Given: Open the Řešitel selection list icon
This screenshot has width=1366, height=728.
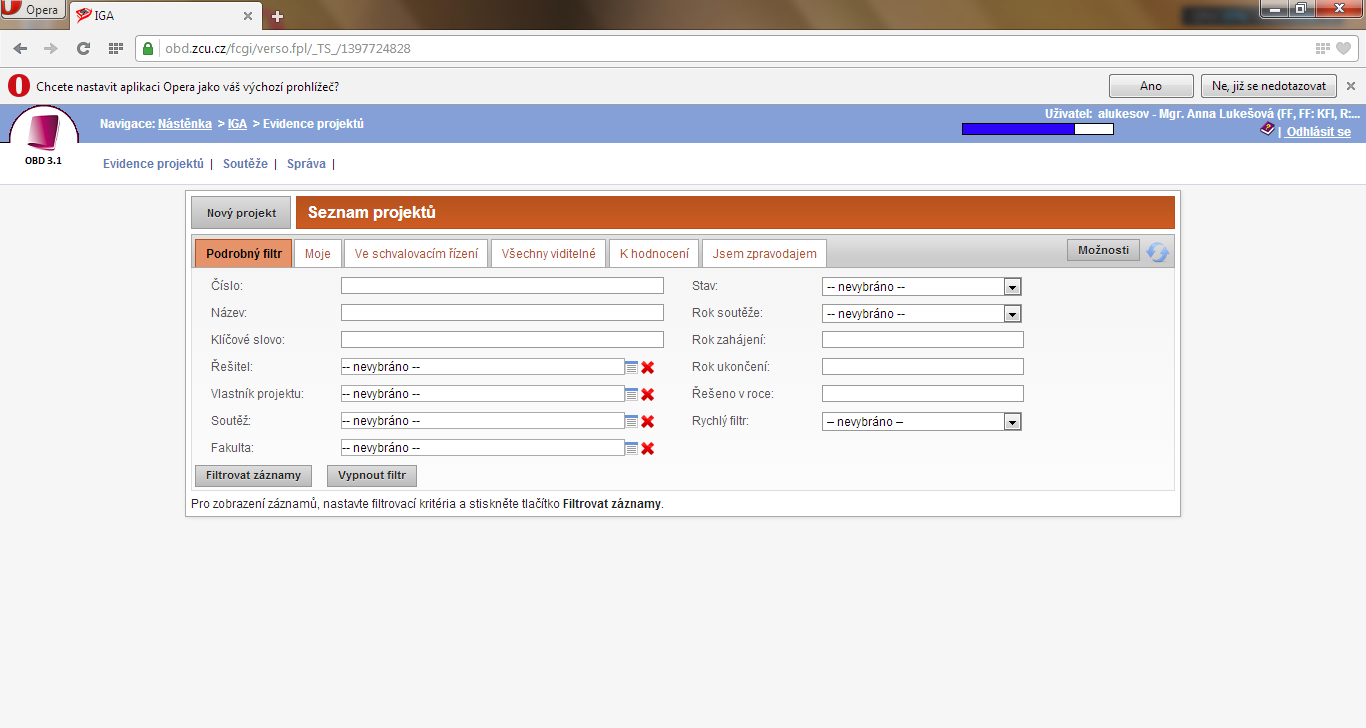Looking at the screenshot, I should coord(631,367).
